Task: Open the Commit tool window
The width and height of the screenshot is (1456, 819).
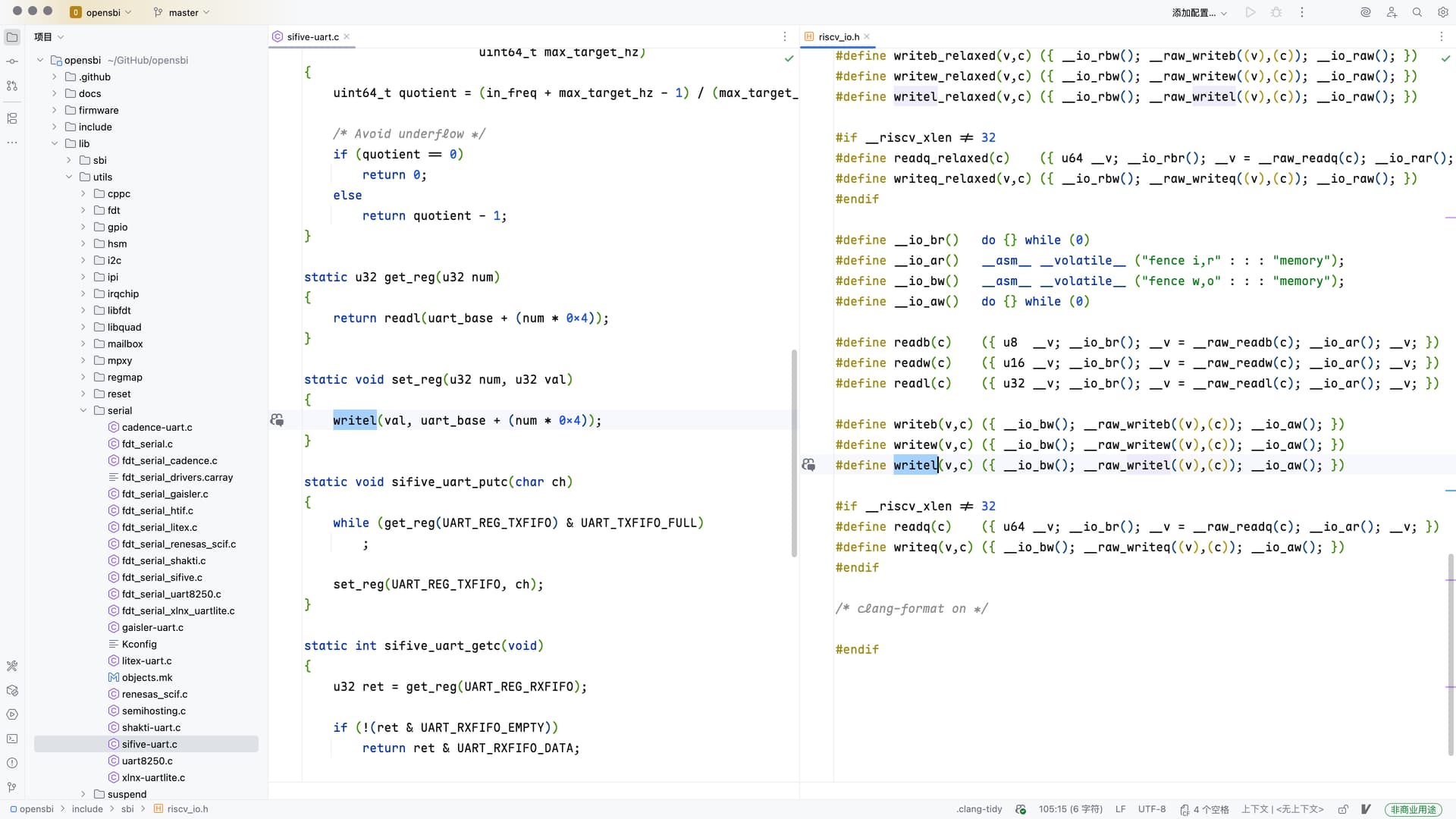Action: pos(12,61)
